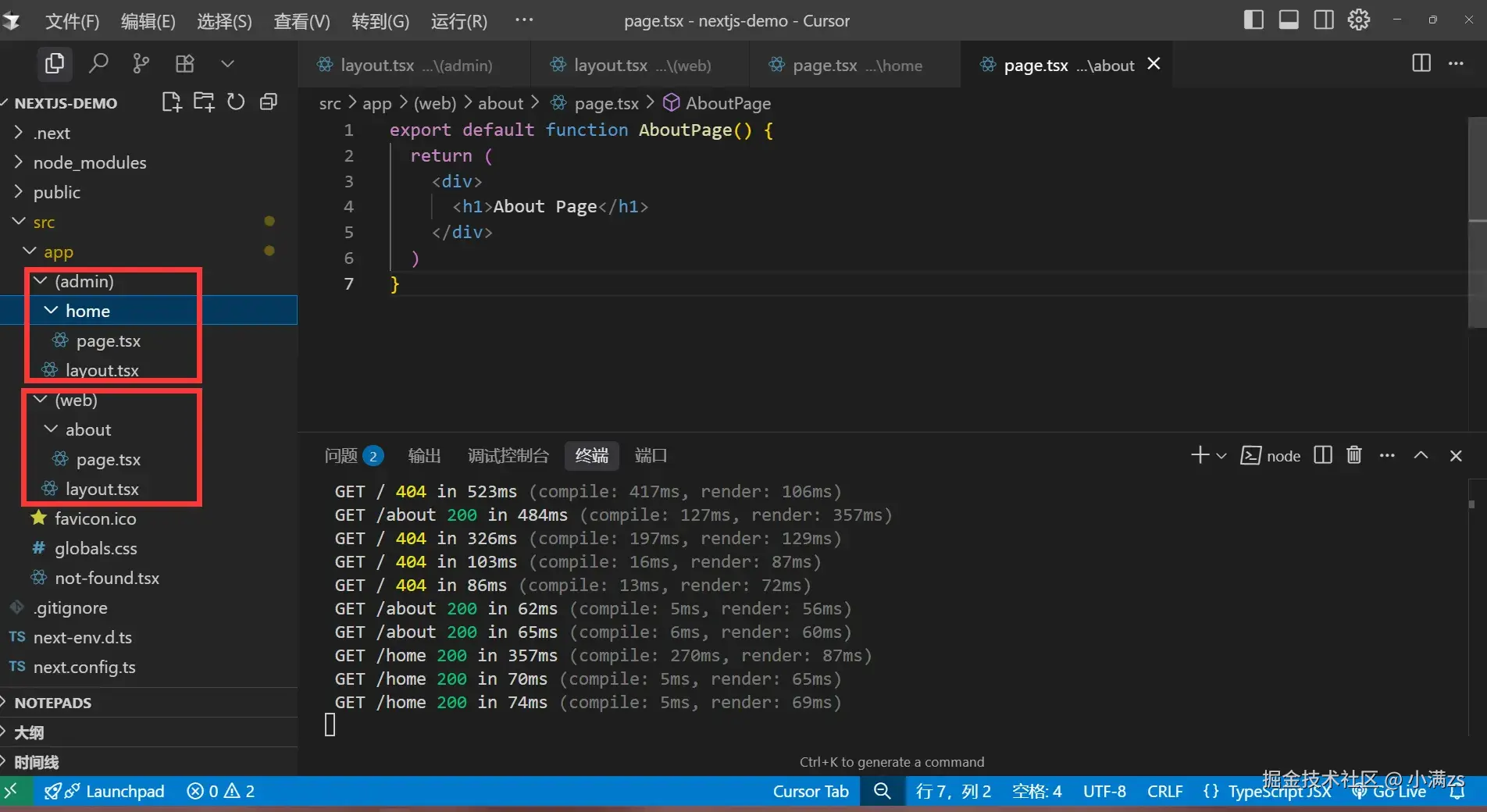The image size is (1487, 812).
Task: Kill the terminal with trash icon
Action: pos(1354,455)
